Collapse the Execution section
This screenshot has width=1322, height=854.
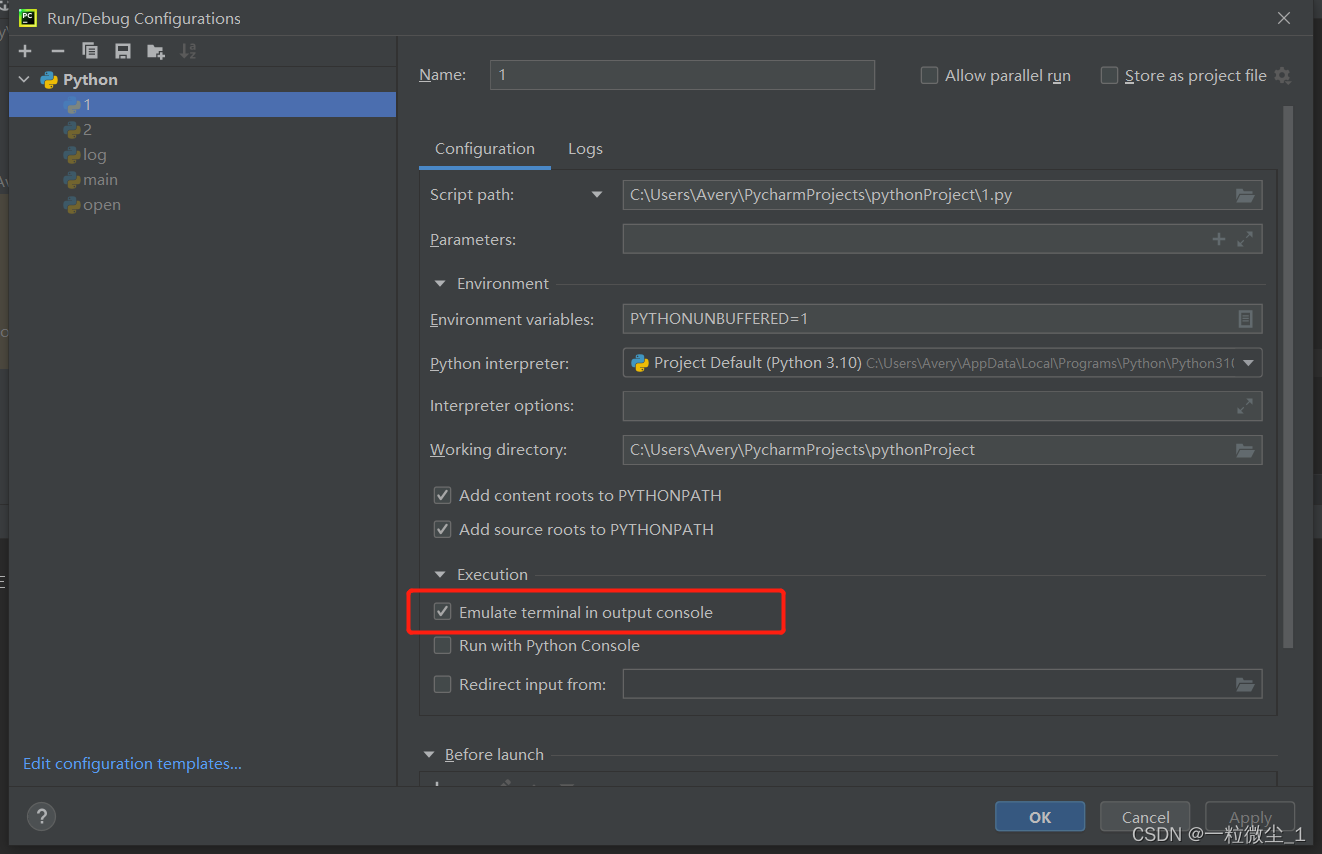440,575
